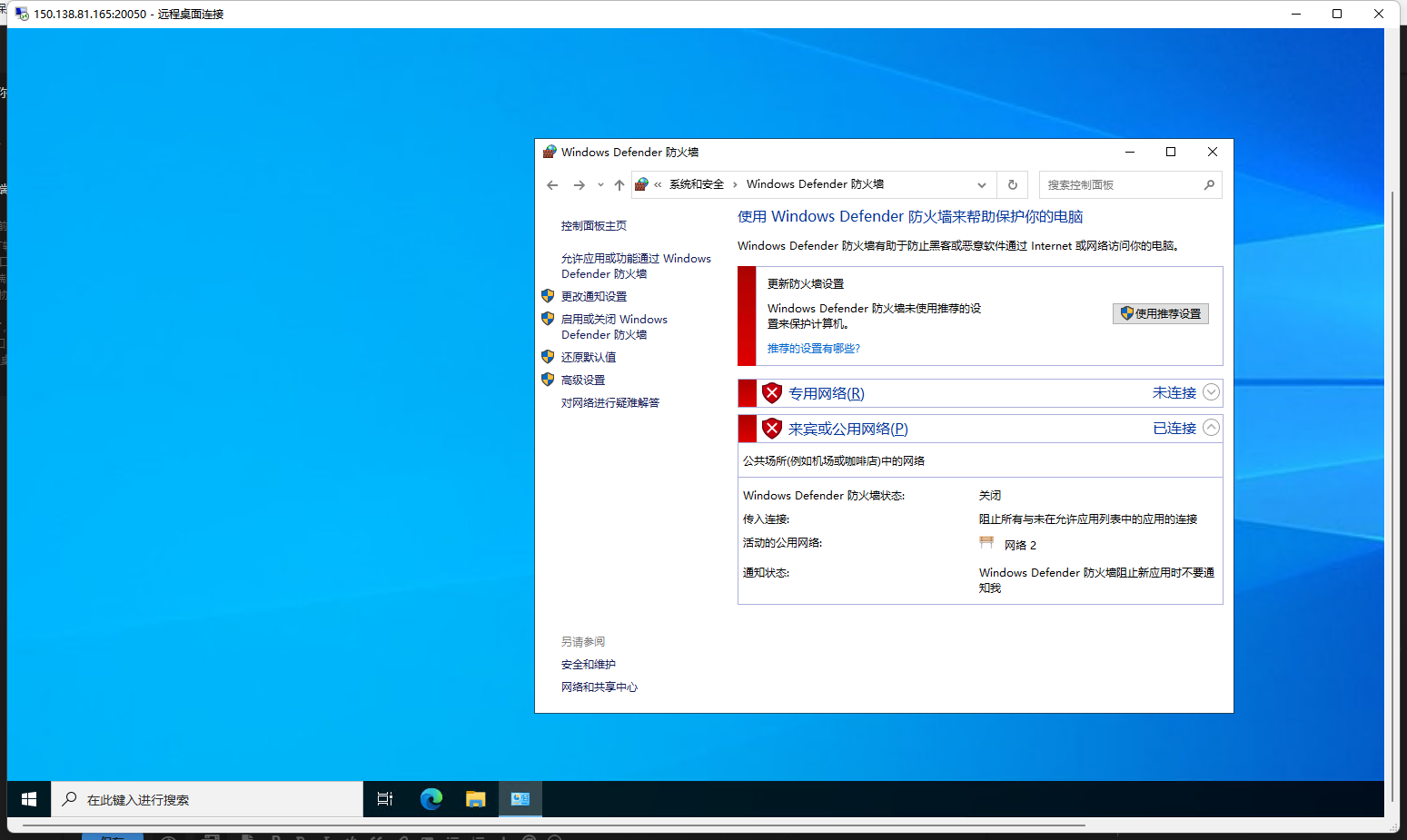The width and height of the screenshot is (1407, 840).
Task: Click remote desktop connection title icon
Action: pyautogui.click(x=22, y=14)
